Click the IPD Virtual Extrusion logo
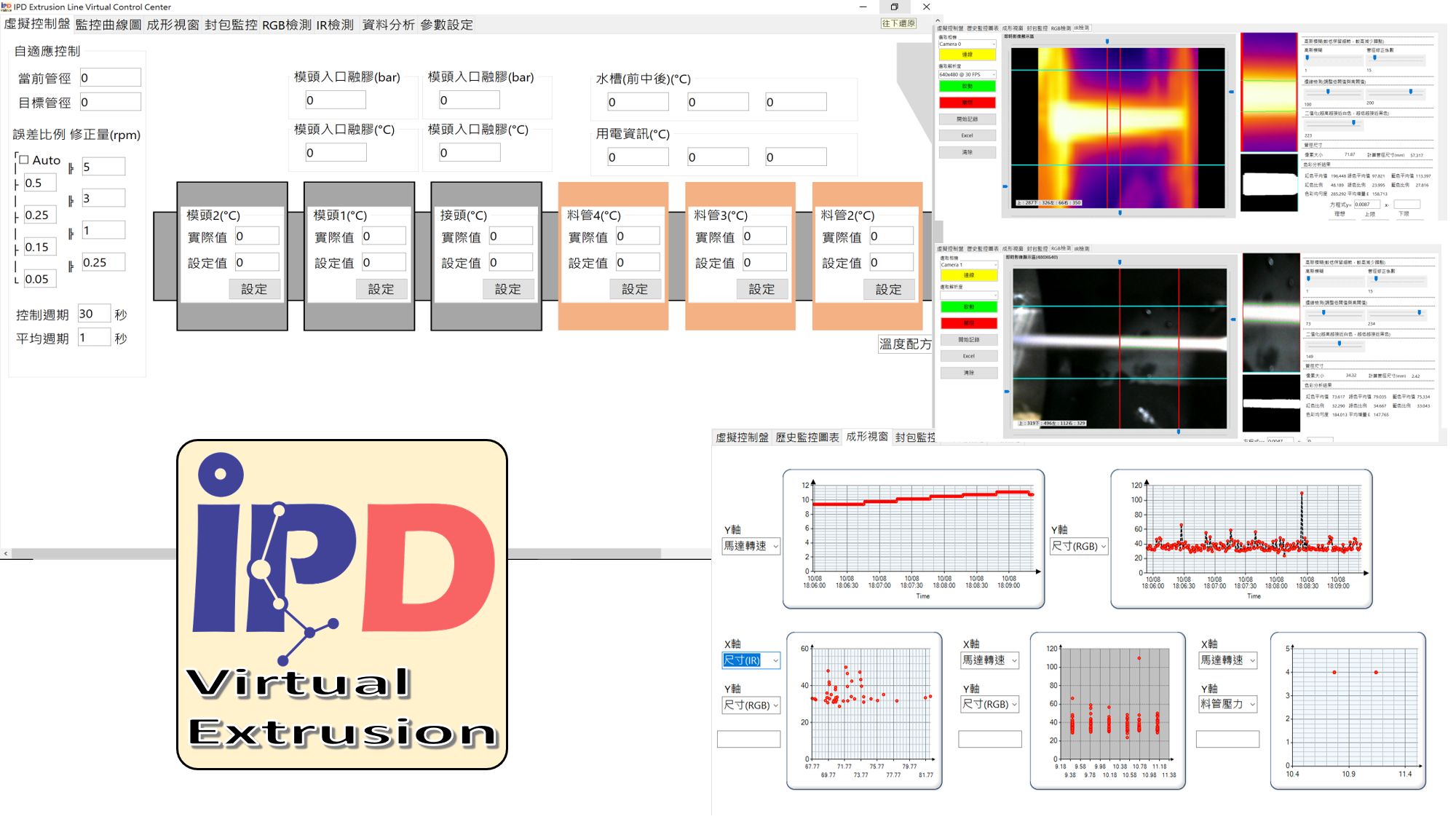Screen dimensions: 1456x819 click(341, 604)
